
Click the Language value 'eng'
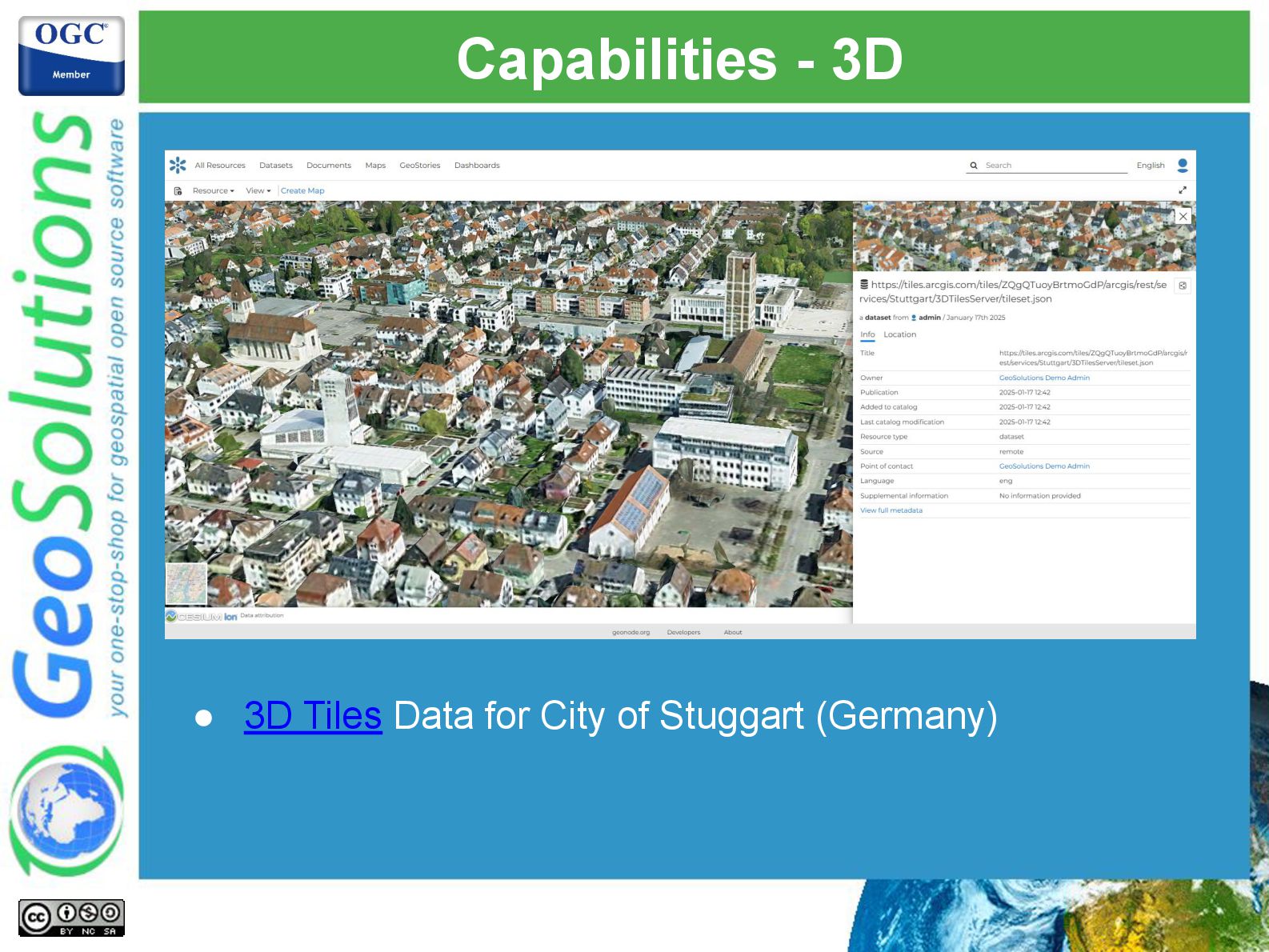coord(1006,481)
